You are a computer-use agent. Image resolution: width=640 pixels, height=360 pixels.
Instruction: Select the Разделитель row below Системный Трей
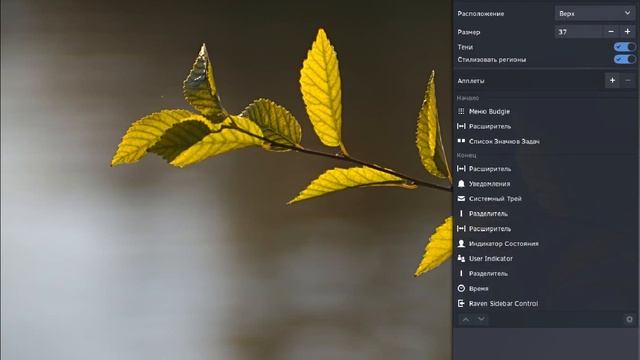(x=544, y=213)
